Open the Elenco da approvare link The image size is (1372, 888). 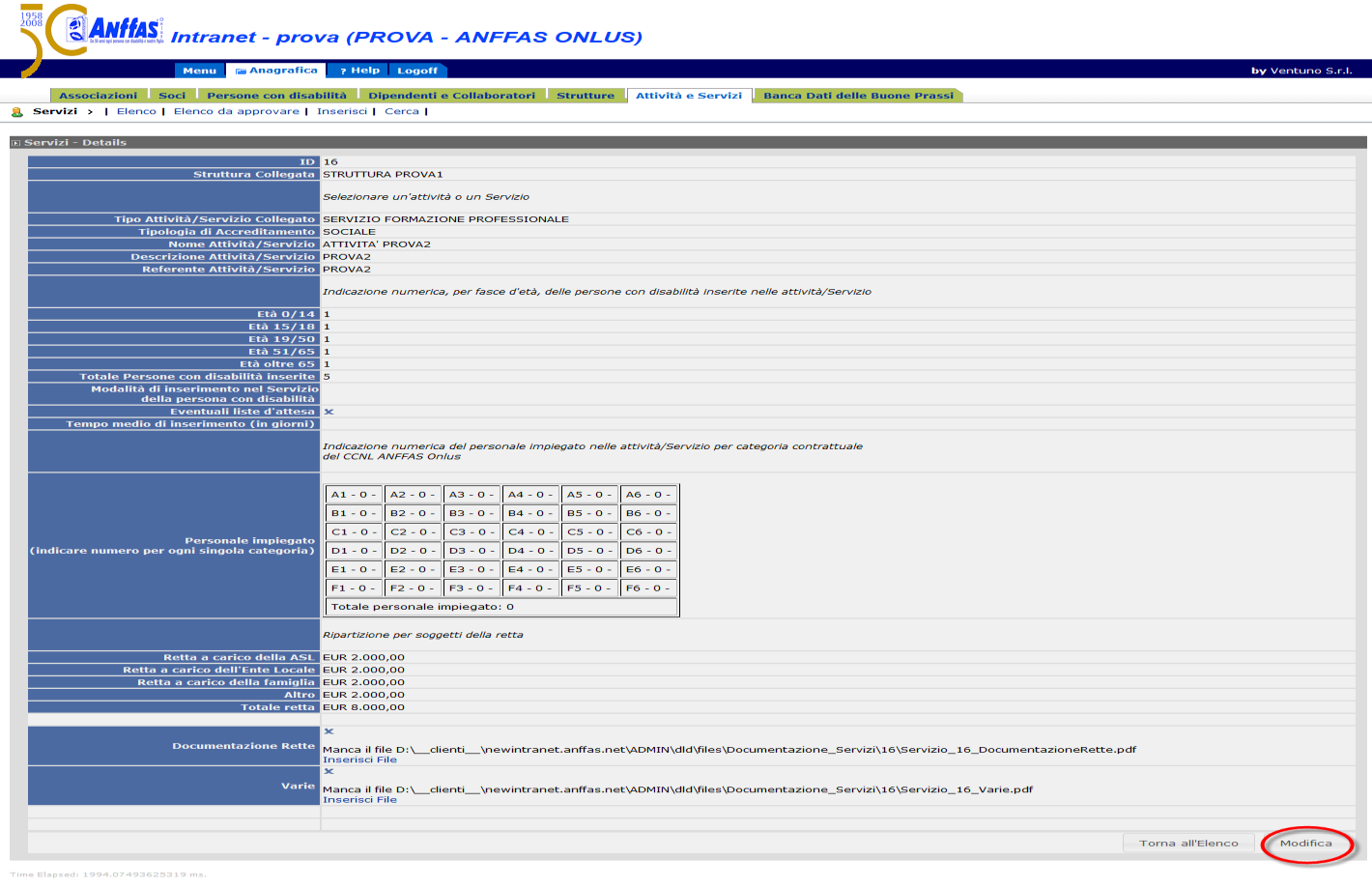(x=237, y=112)
